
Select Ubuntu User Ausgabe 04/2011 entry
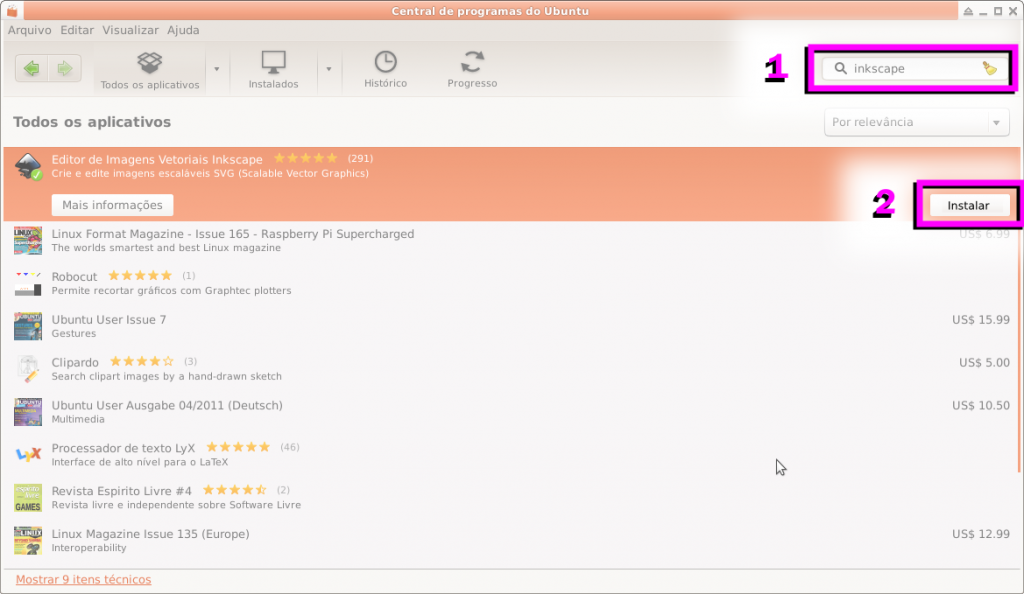coord(512,412)
